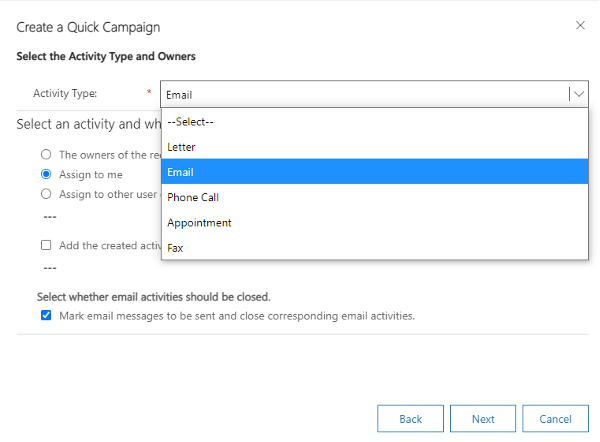Click the Create a Quick Campaign title
Screen dimensions: 600x442
pos(88,27)
